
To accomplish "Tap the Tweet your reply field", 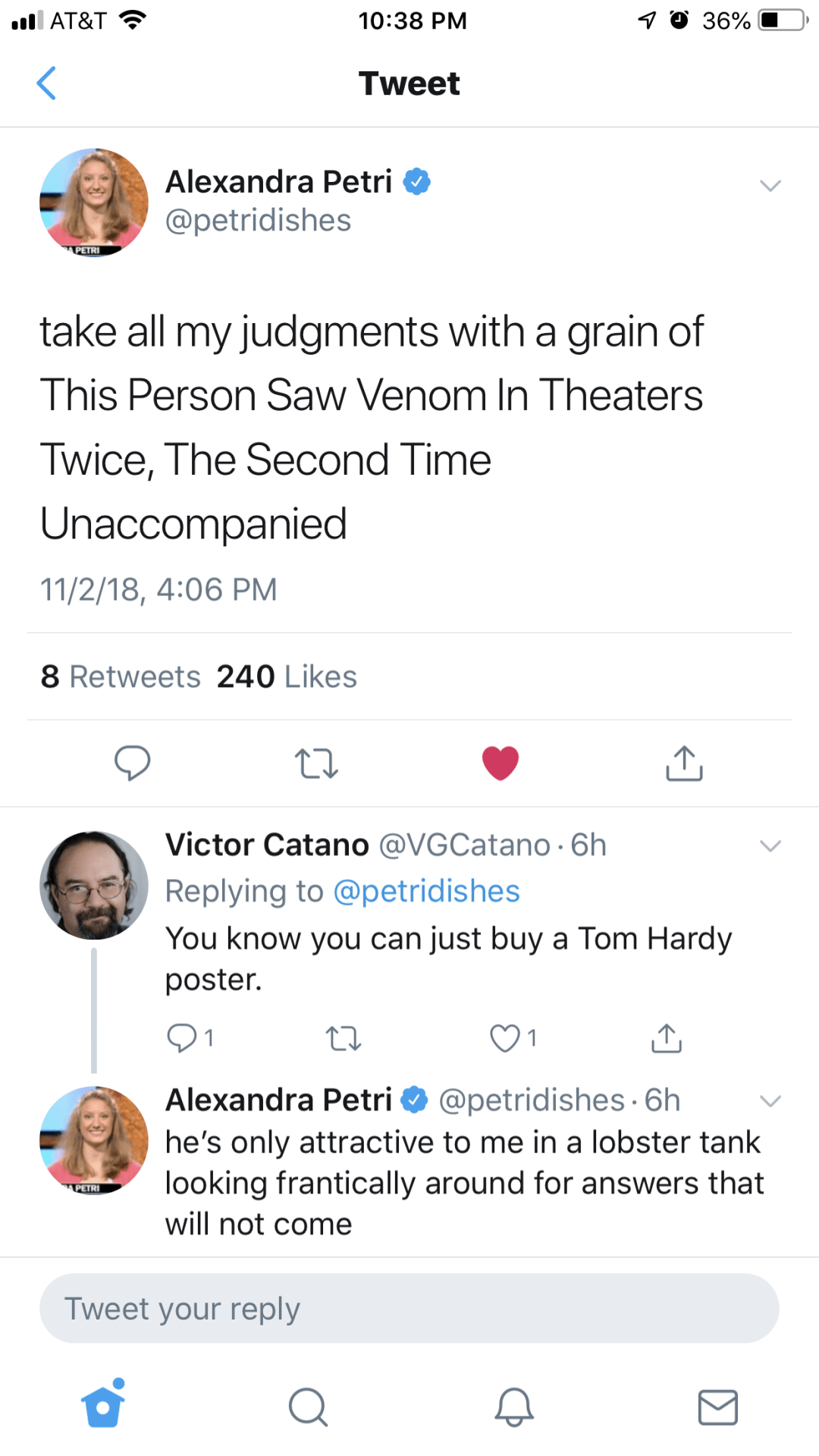I will (x=409, y=1309).
